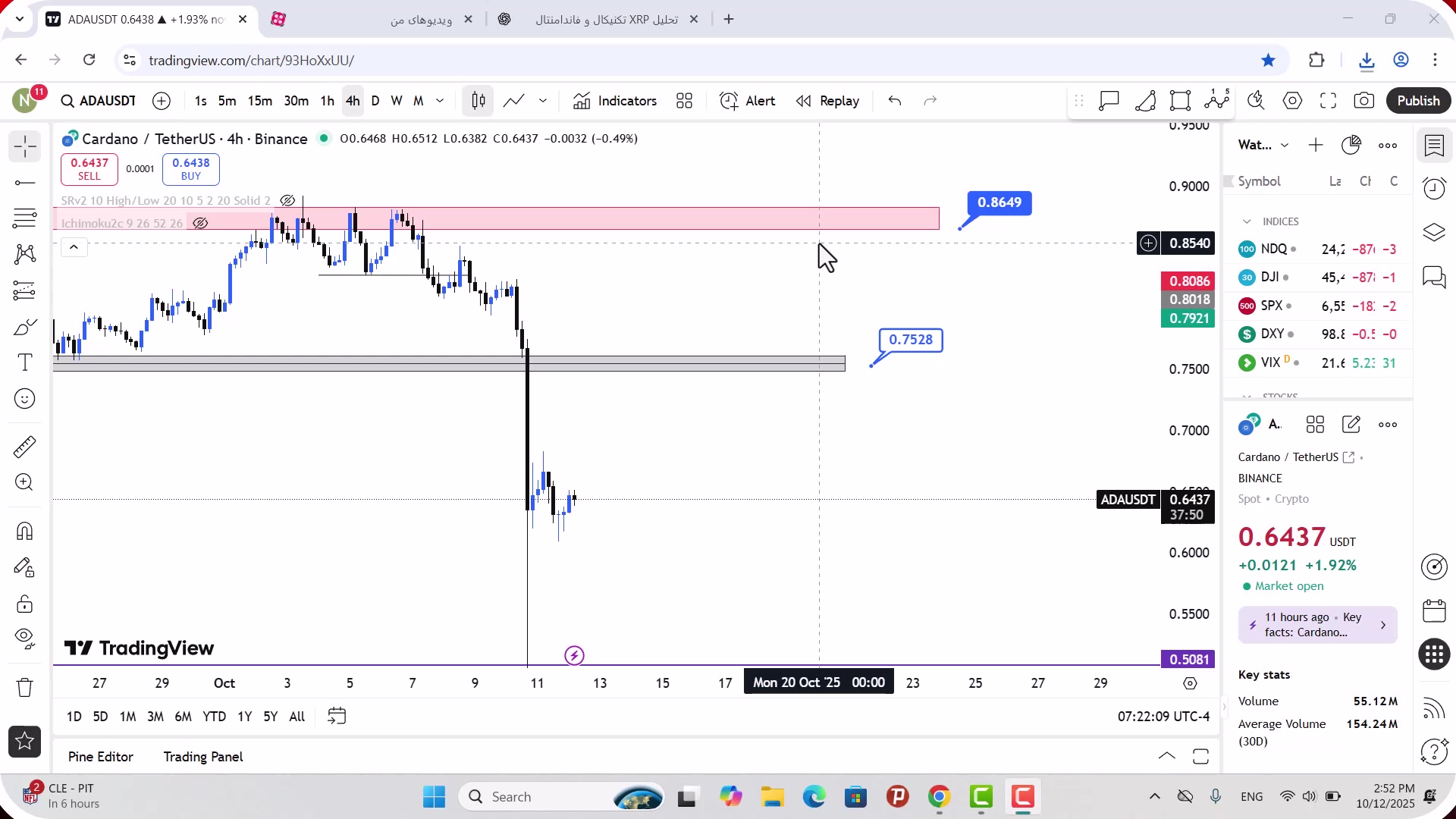Open the Indicators dialog
This screenshot has width=1456, height=819.
[x=615, y=101]
